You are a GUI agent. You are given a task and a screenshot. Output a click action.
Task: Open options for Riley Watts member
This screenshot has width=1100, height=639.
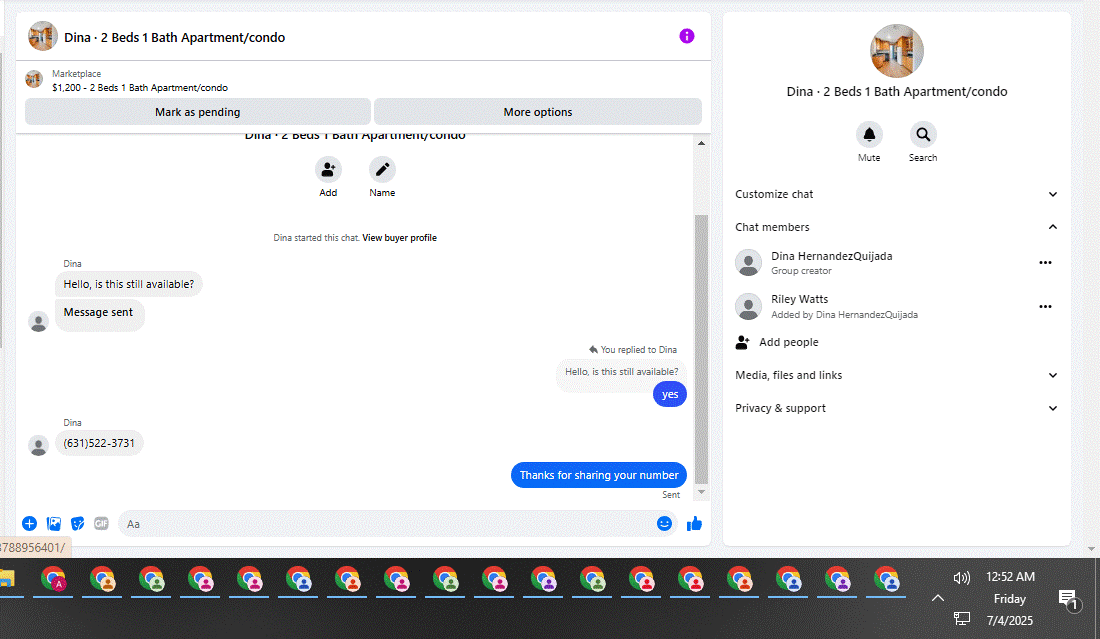(1045, 307)
